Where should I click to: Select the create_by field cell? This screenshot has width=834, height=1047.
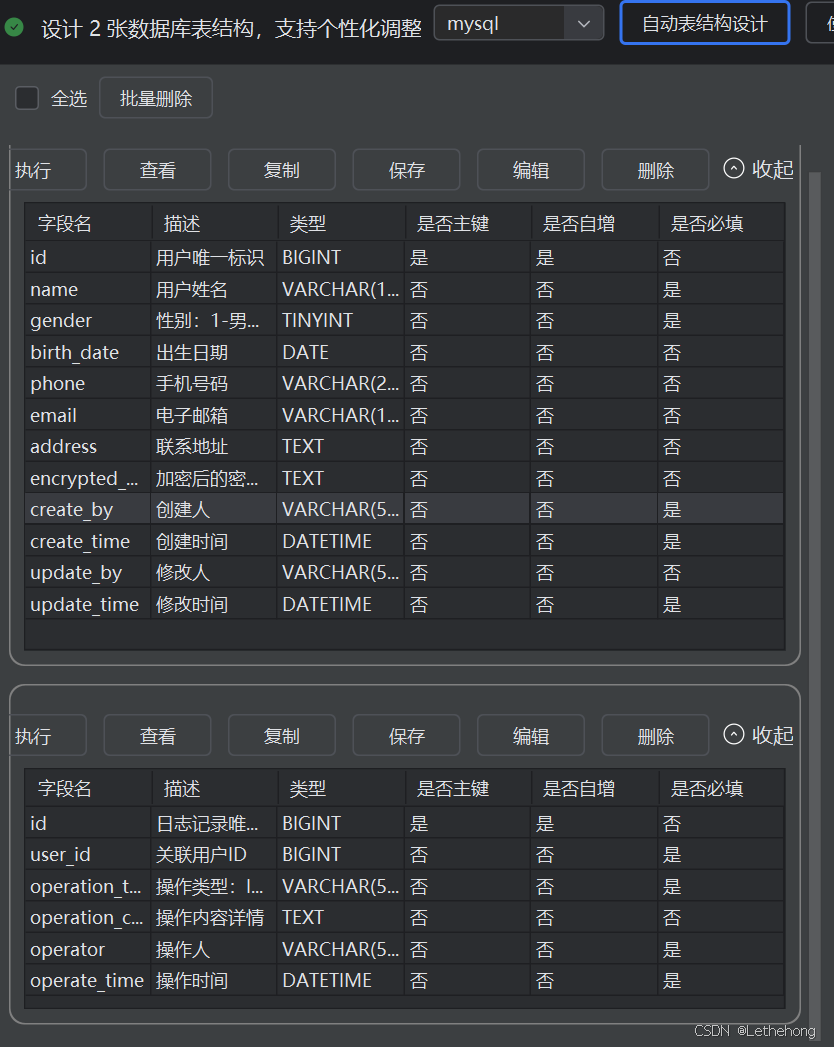pos(88,509)
